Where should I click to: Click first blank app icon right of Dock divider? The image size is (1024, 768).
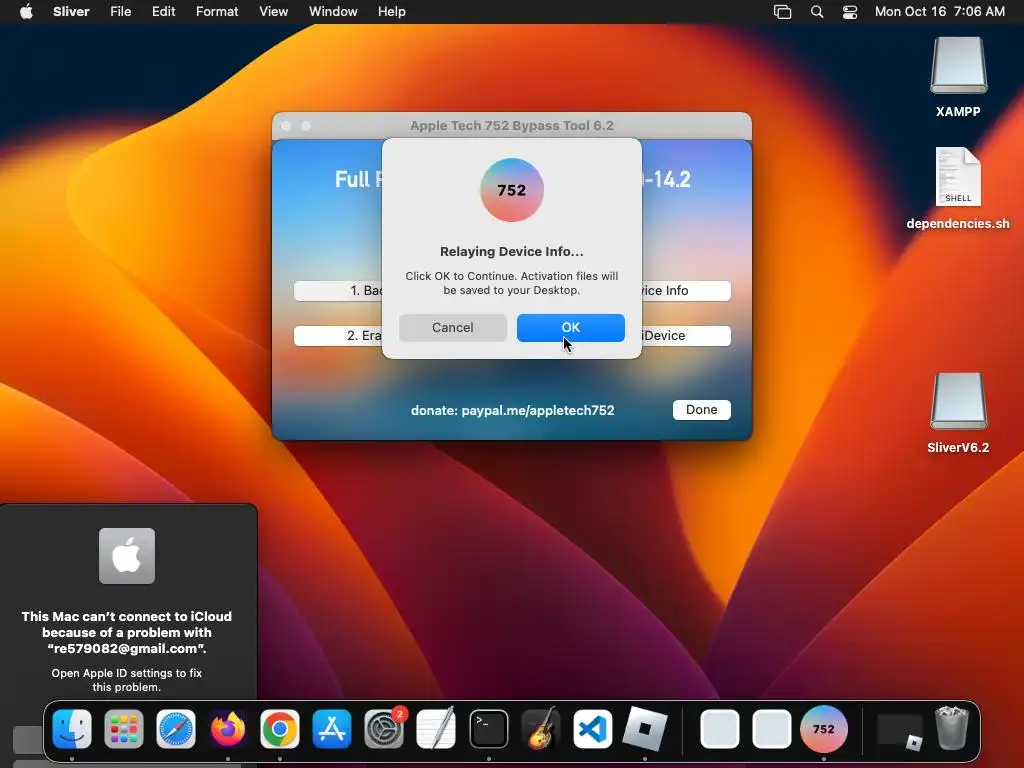(x=720, y=728)
